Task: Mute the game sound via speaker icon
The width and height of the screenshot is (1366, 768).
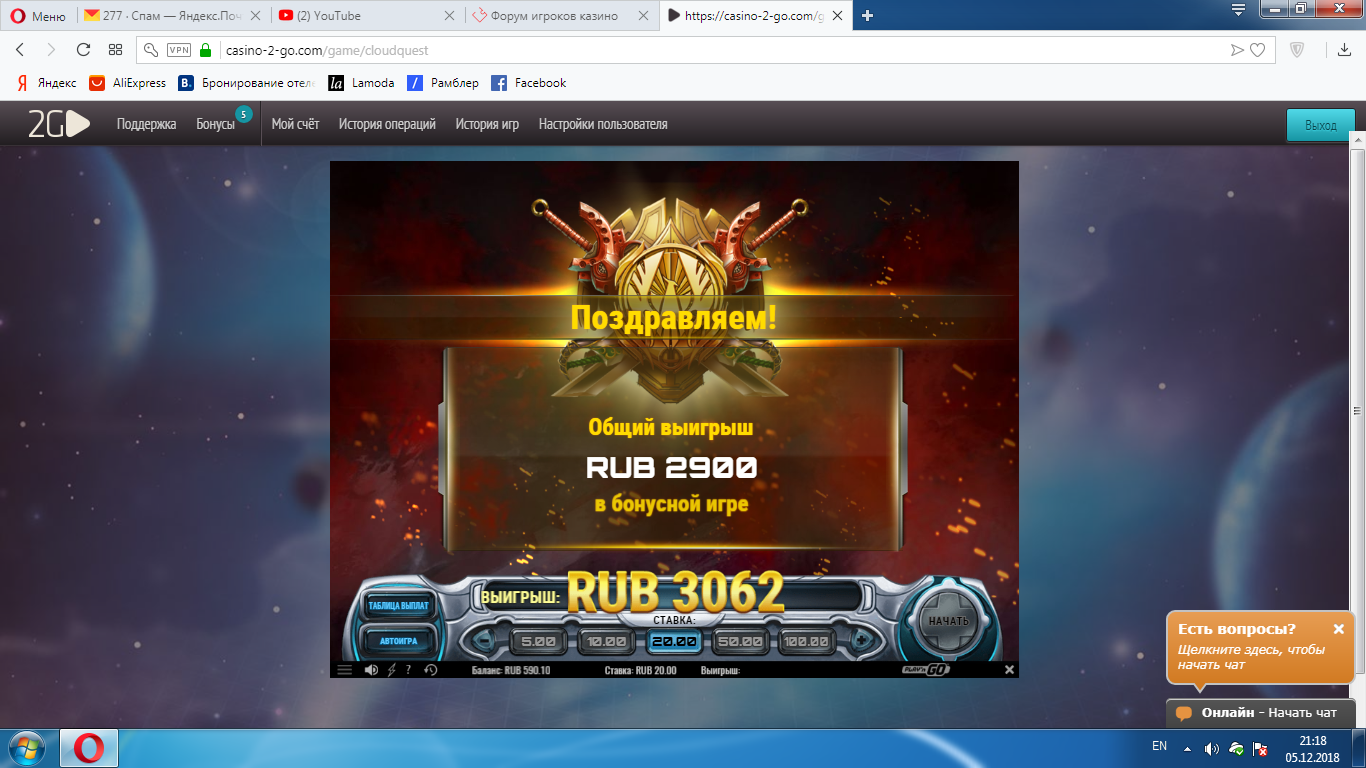Action: pos(371,670)
